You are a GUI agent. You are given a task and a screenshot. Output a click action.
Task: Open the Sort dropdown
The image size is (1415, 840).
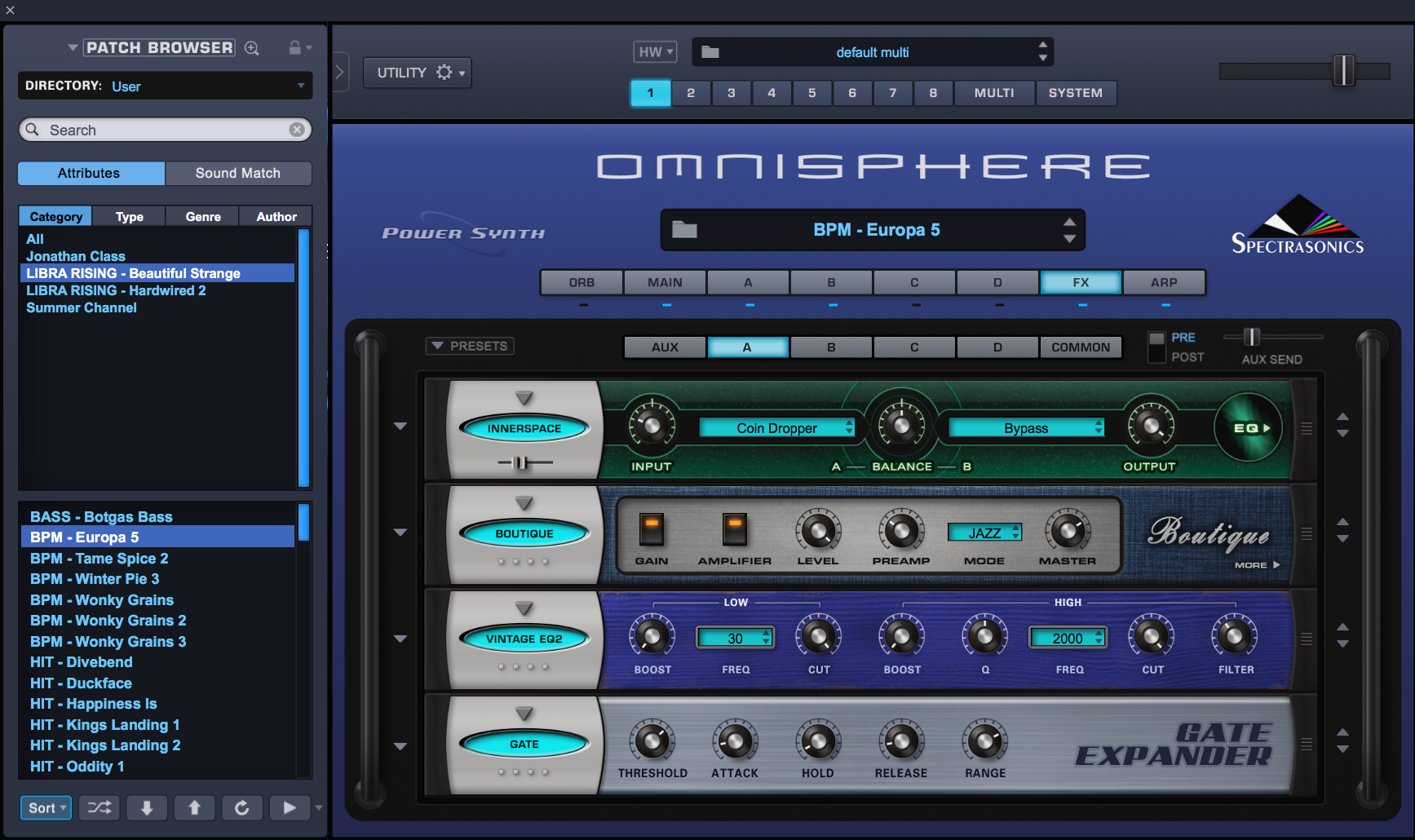pos(46,807)
